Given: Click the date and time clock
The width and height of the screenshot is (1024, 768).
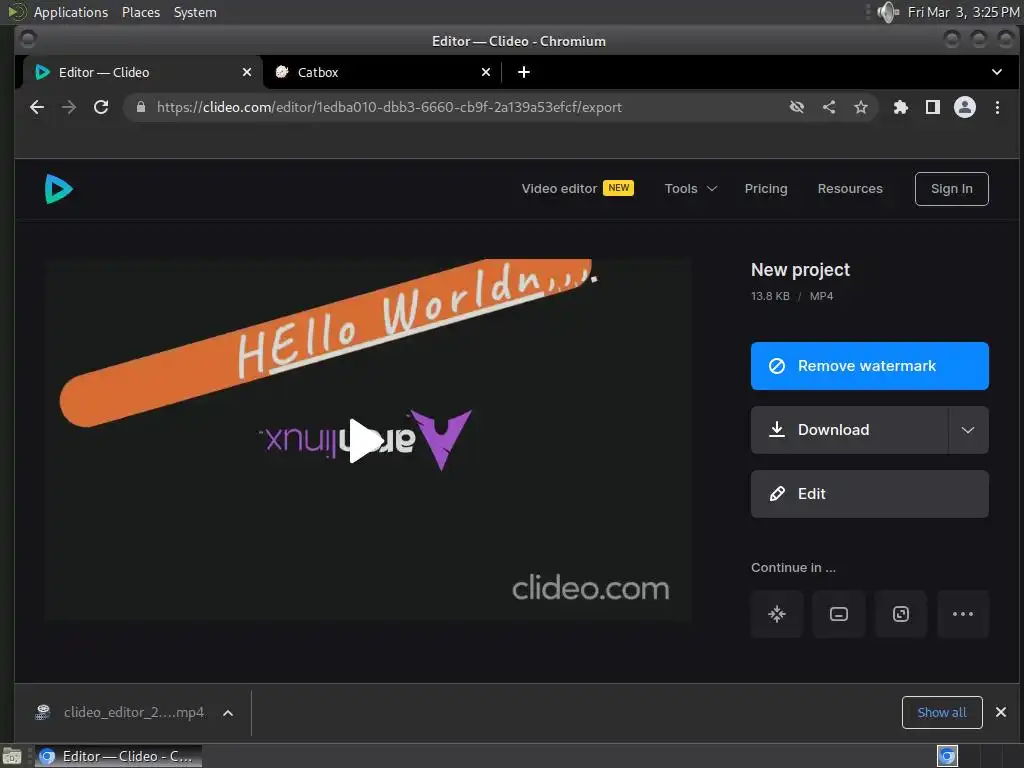Looking at the screenshot, I should pyautogui.click(x=963, y=12).
